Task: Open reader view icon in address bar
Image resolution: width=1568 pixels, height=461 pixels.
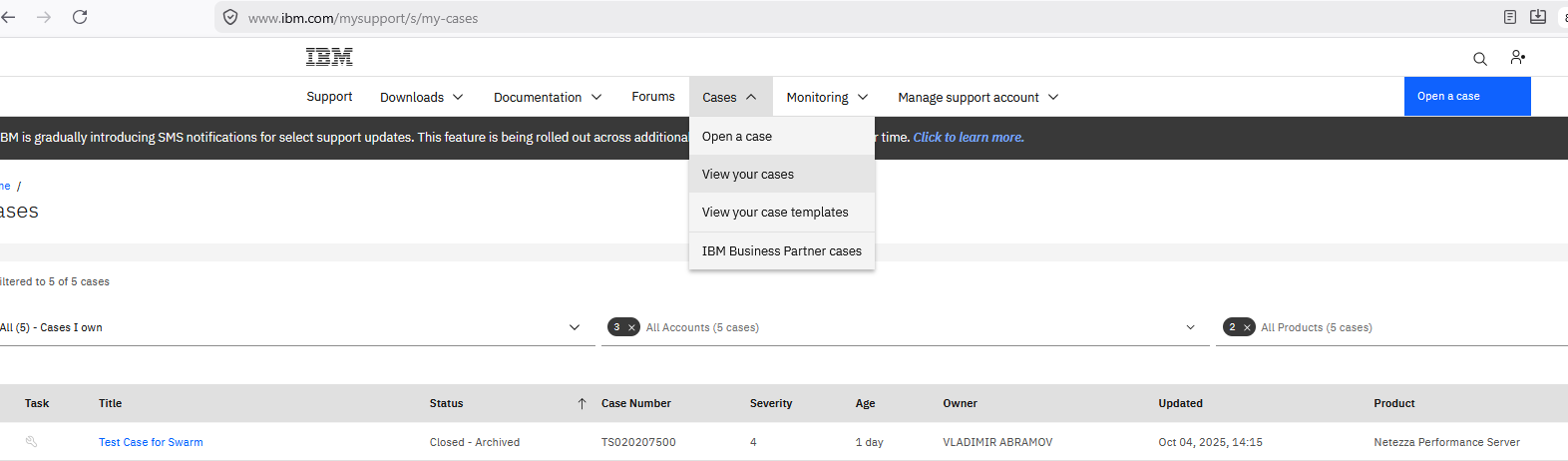Action: pos(1510,17)
